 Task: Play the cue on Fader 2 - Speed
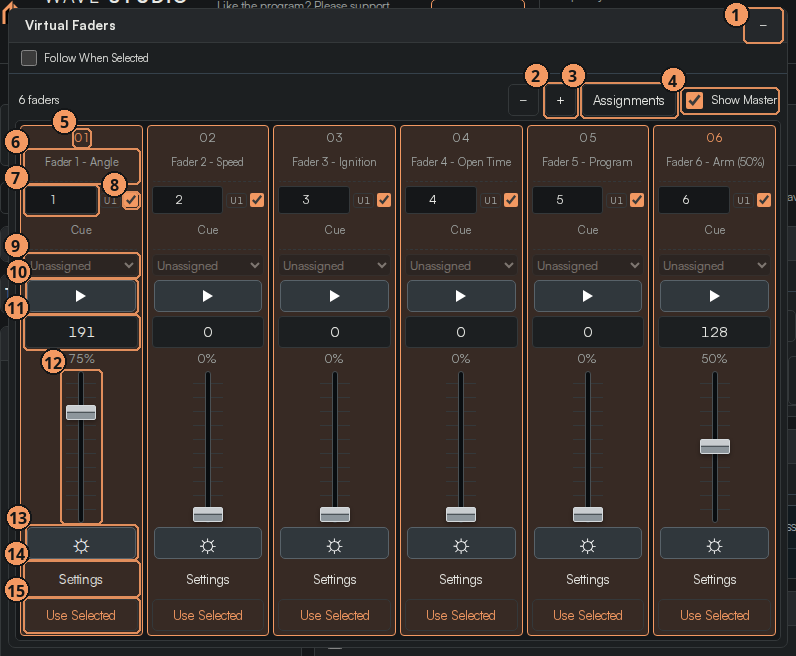pos(208,296)
